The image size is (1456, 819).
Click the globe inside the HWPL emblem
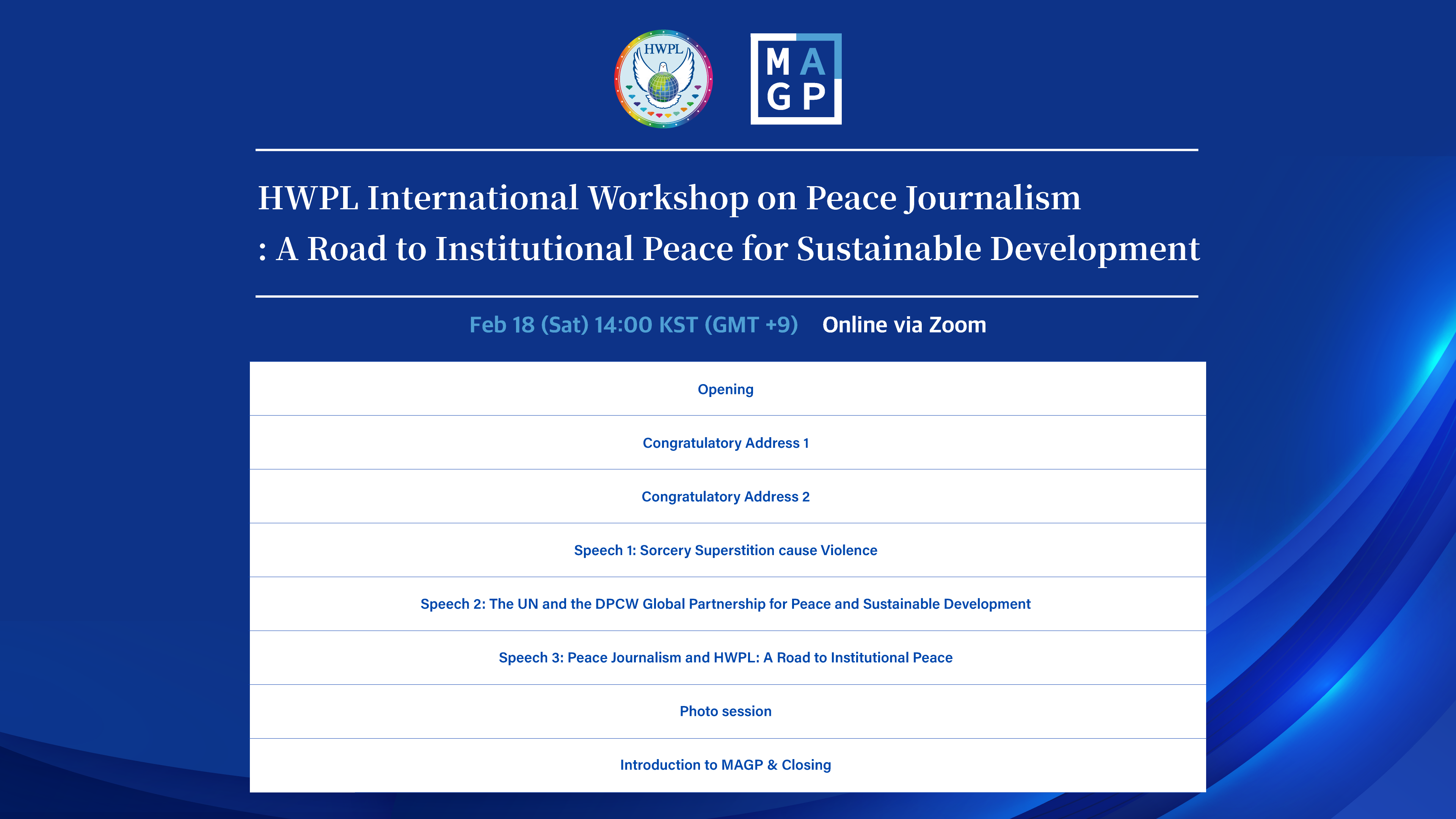click(x=663, y=88)
